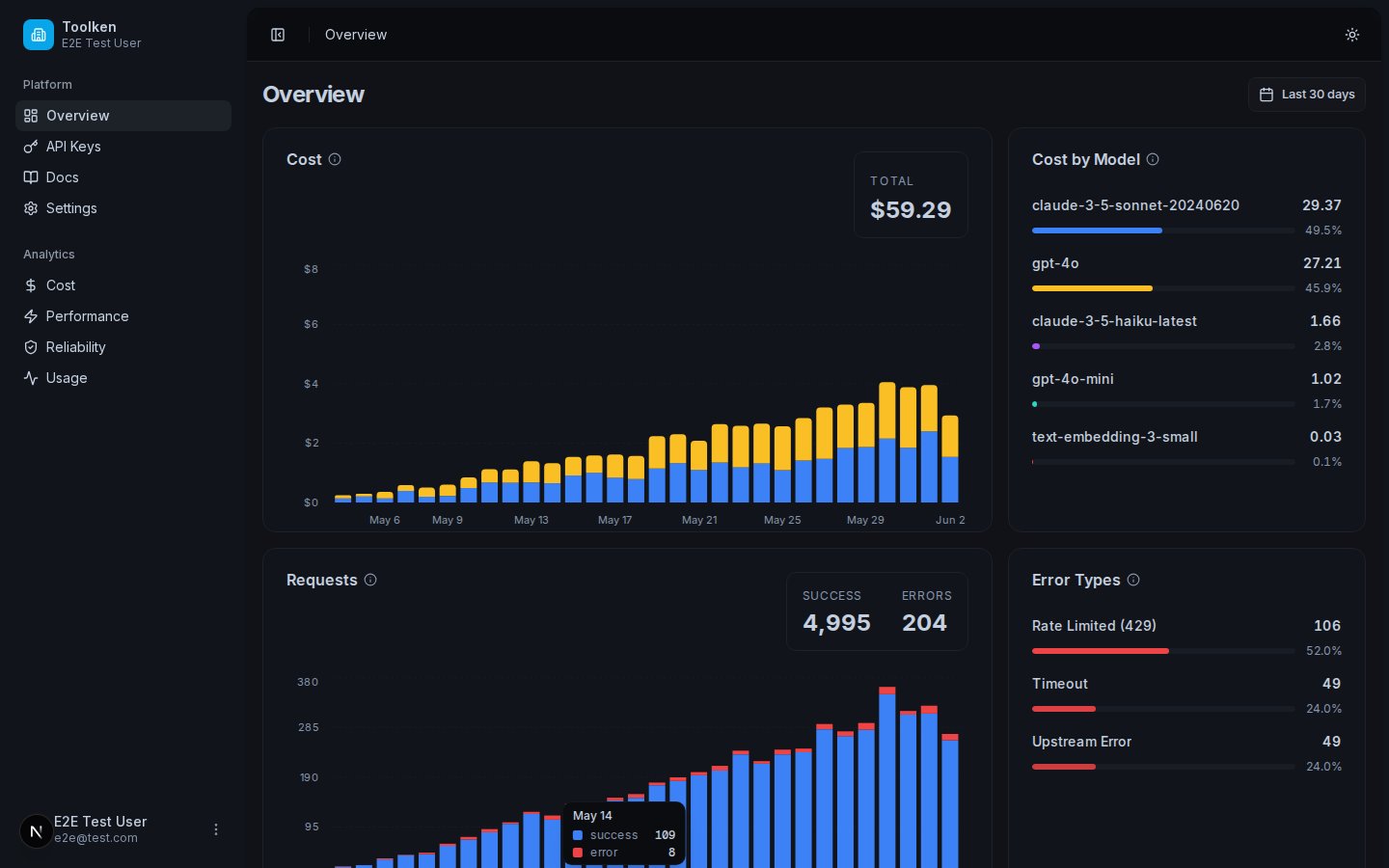
Task: Click the Toolken workspace name header
Action: tap(89, 27)
